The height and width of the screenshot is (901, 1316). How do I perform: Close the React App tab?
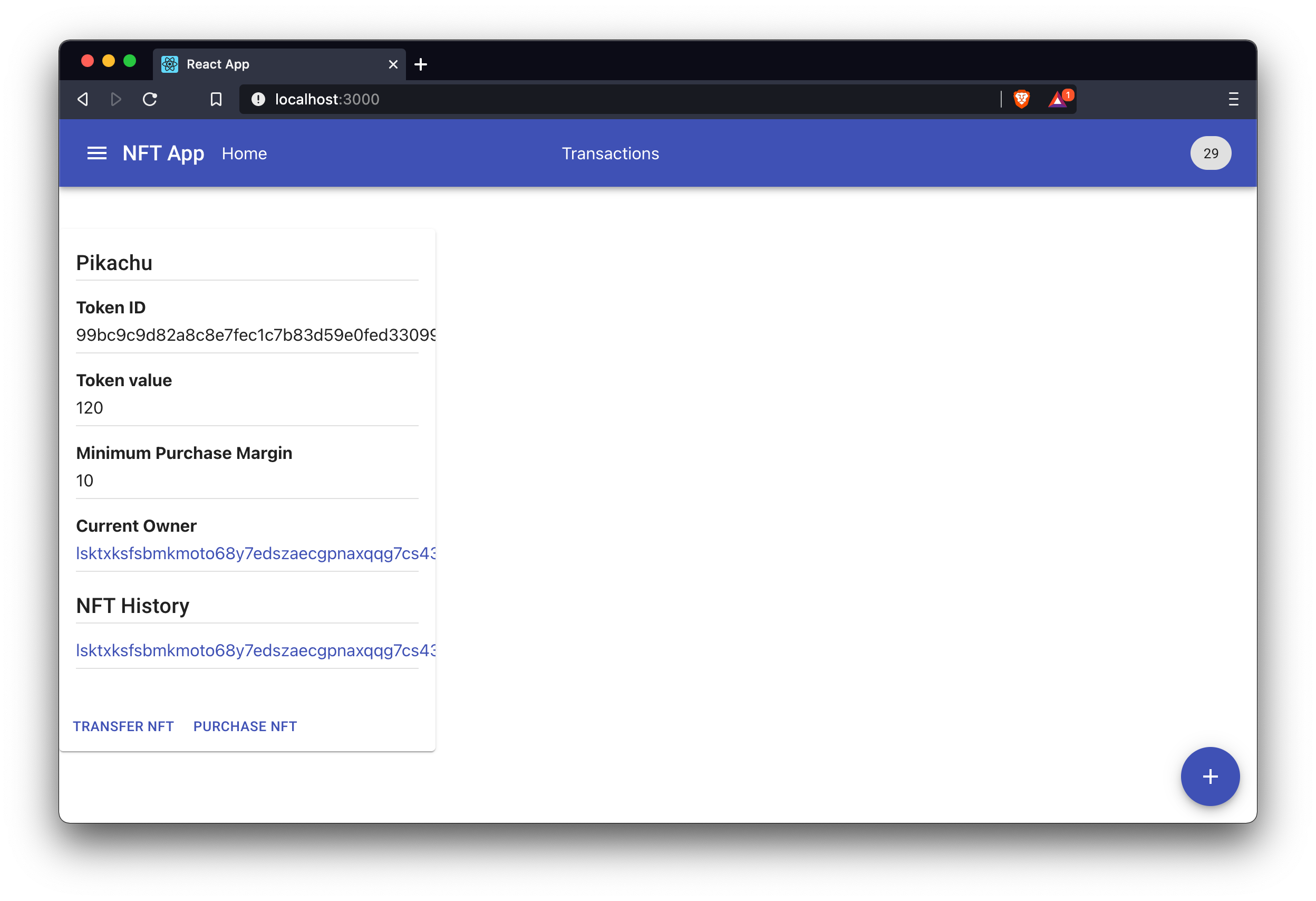[393, 64]
